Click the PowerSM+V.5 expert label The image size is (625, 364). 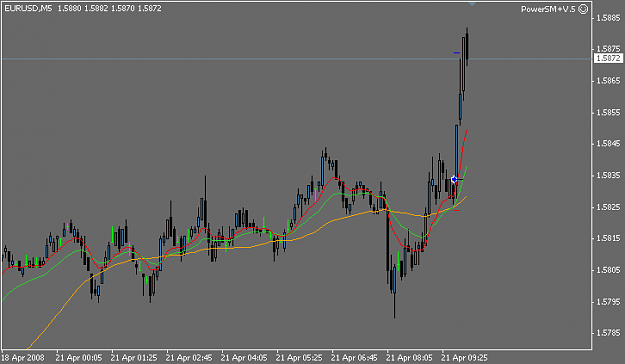coord(548,9)
